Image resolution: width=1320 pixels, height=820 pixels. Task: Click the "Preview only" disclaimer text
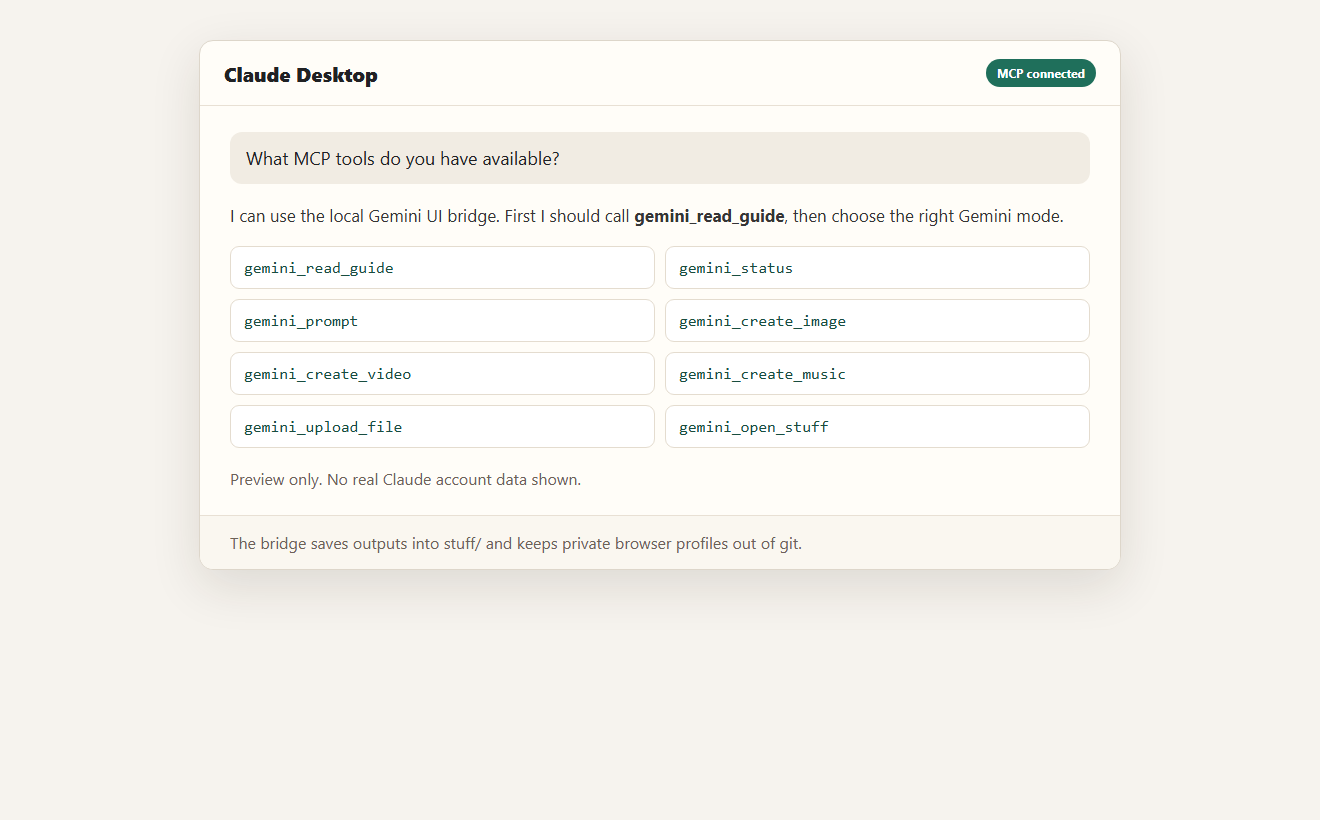tap(405, 480)
